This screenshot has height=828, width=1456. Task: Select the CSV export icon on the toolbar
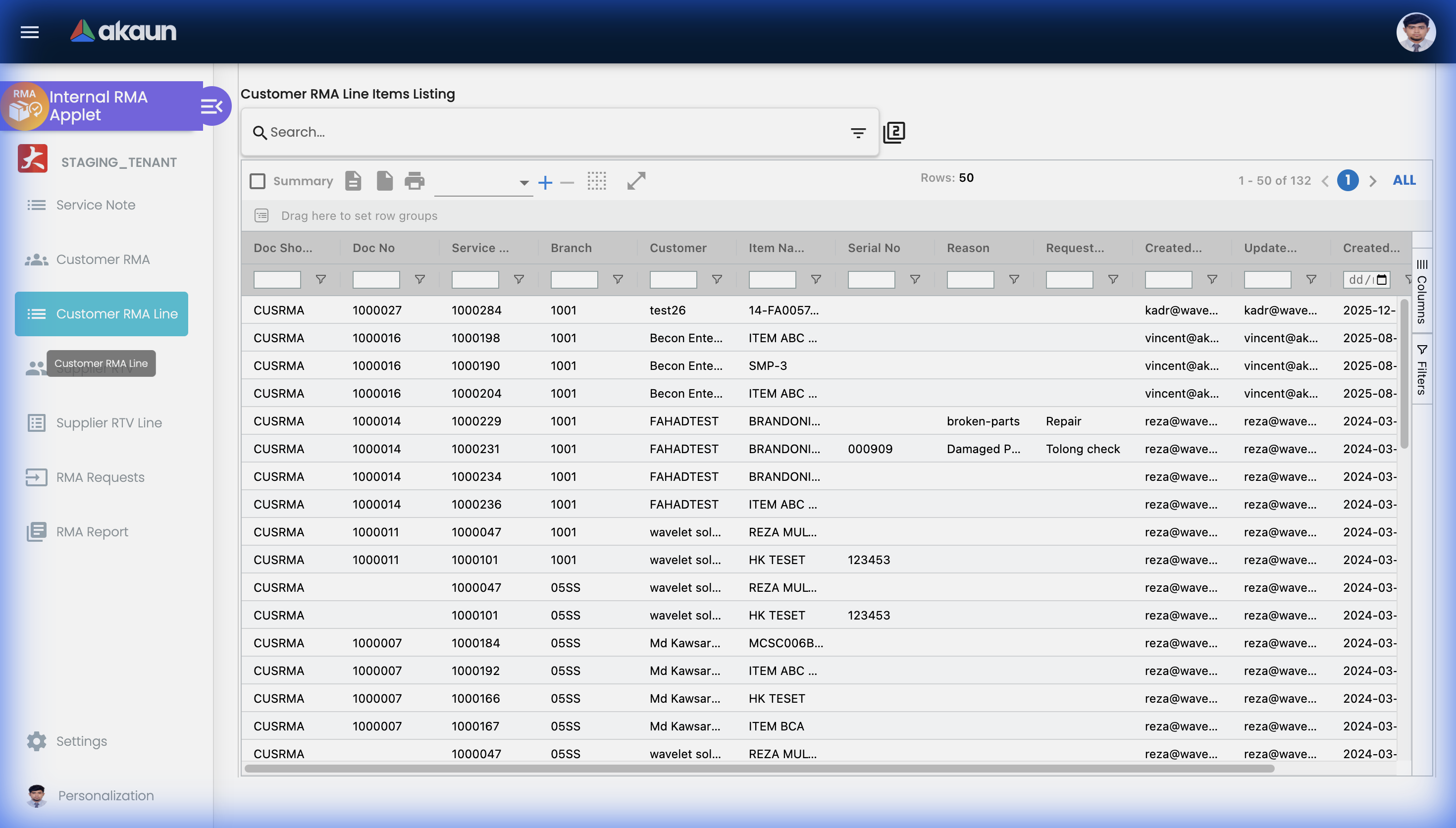tap(353, 181)
